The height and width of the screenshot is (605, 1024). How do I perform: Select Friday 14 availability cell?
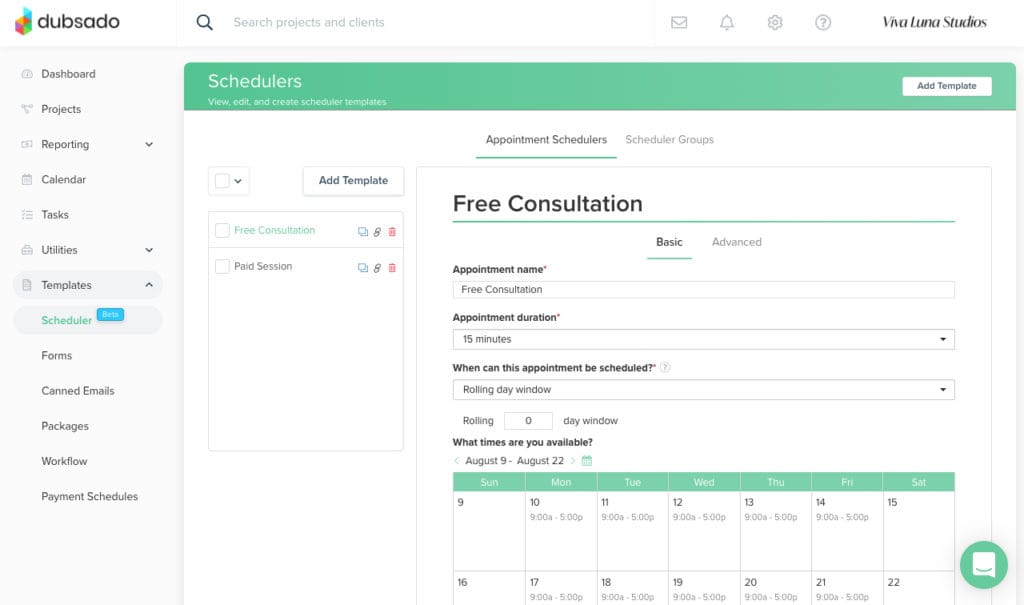tap(847, 531)
